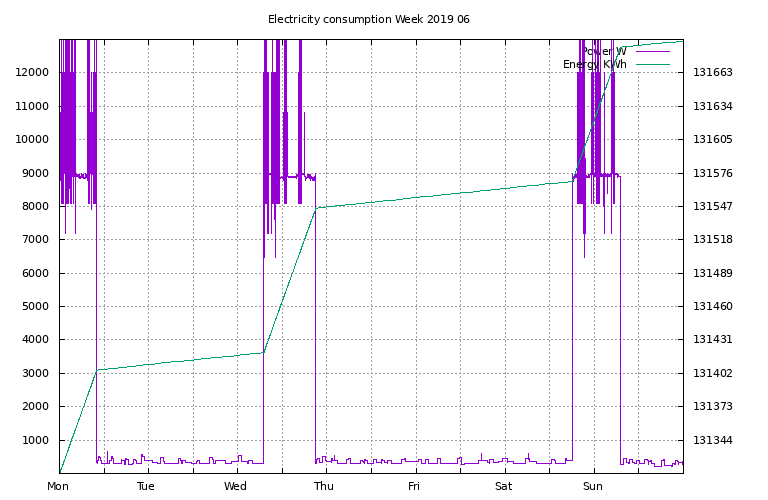Viewport: 768px width, 500px height.
Task: Click the 'Thu' x-axis label
Action: click(324, 487)
